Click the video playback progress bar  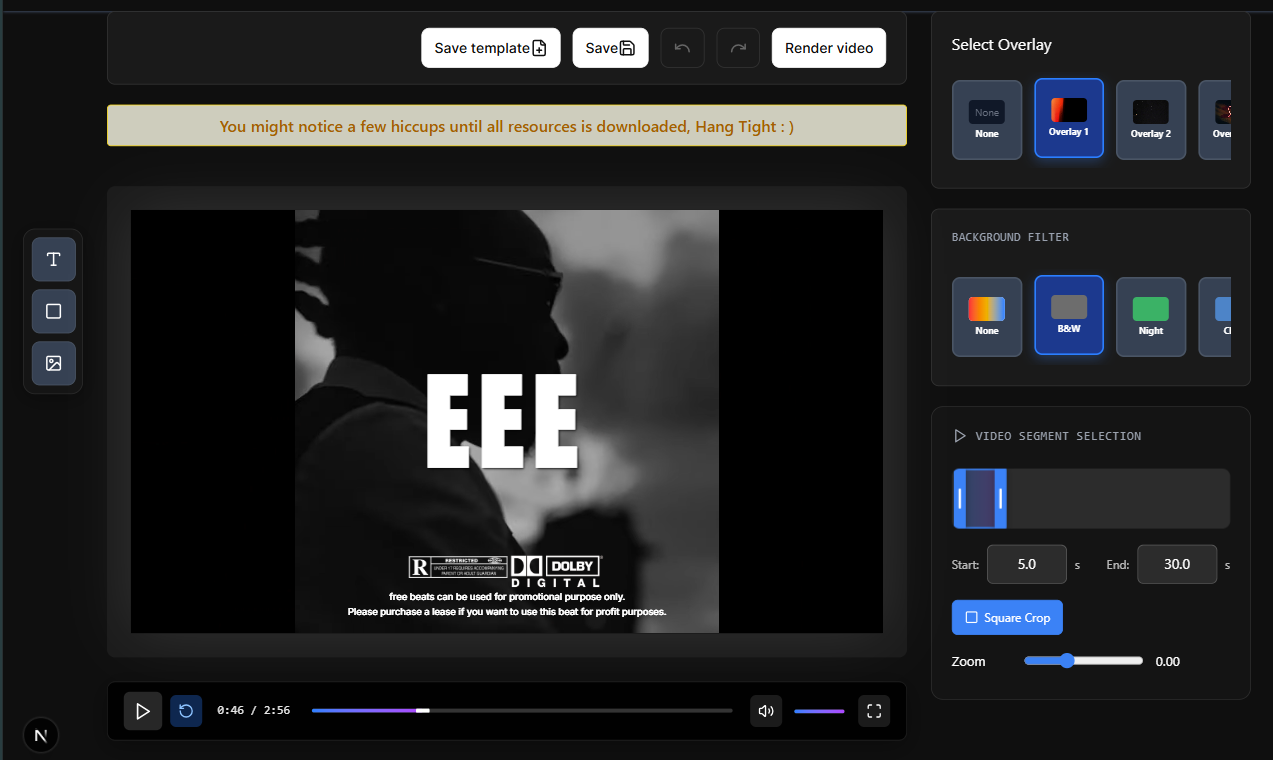(x=521, y=711)
